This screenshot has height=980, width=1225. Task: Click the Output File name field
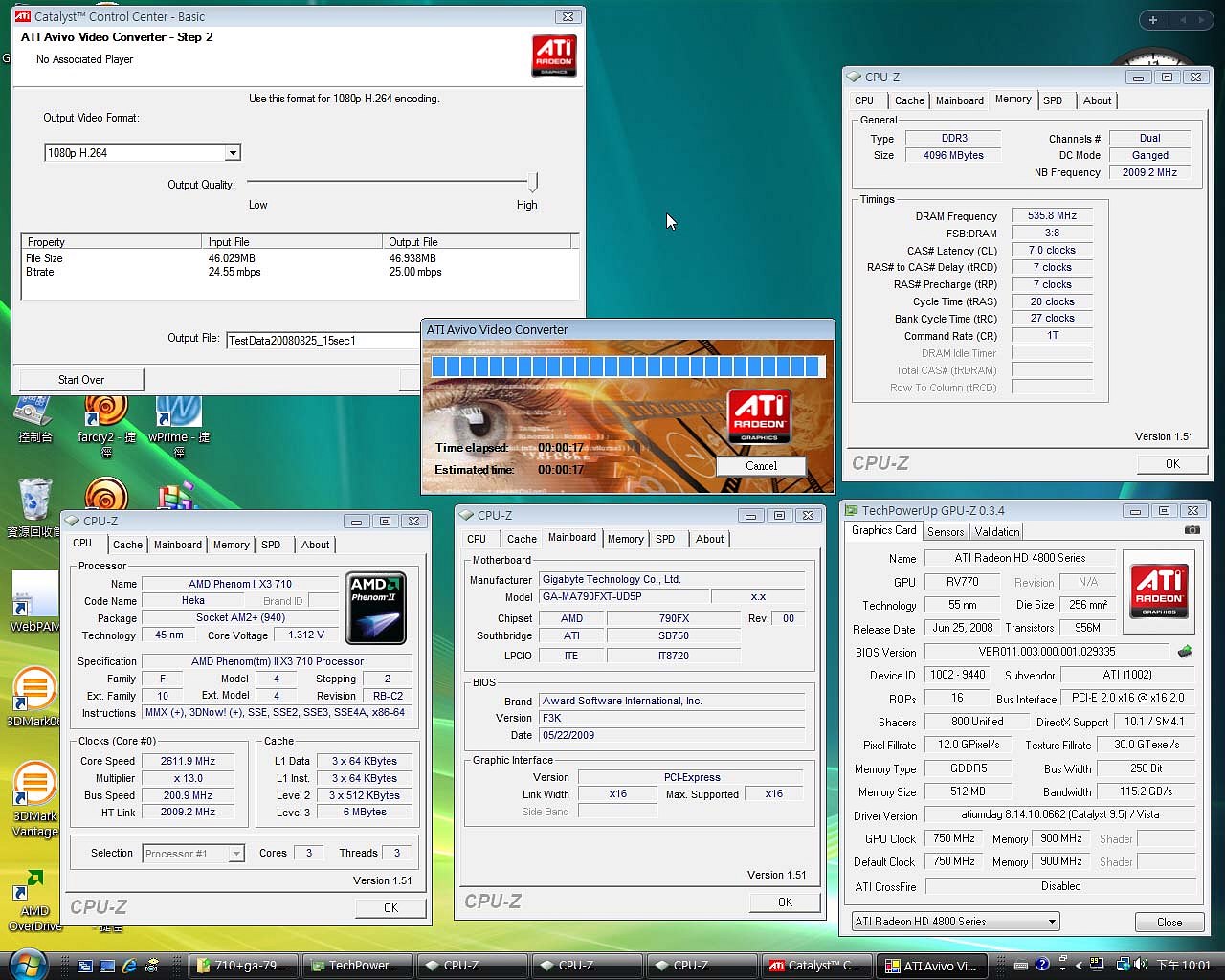pos(322,340)
